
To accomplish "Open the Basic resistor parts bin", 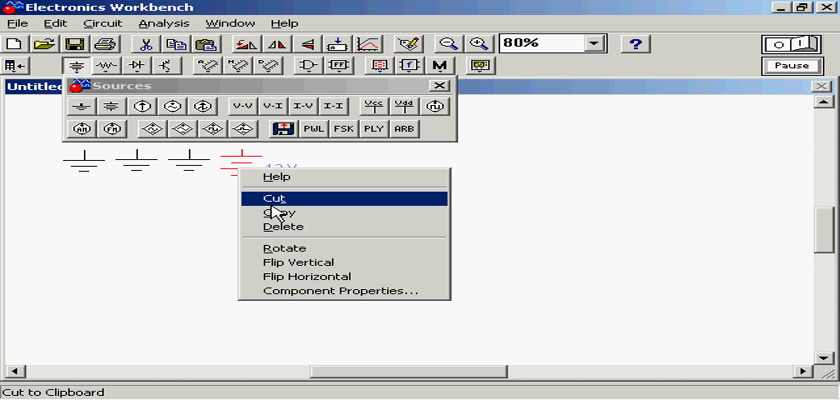I will point(107,66).
